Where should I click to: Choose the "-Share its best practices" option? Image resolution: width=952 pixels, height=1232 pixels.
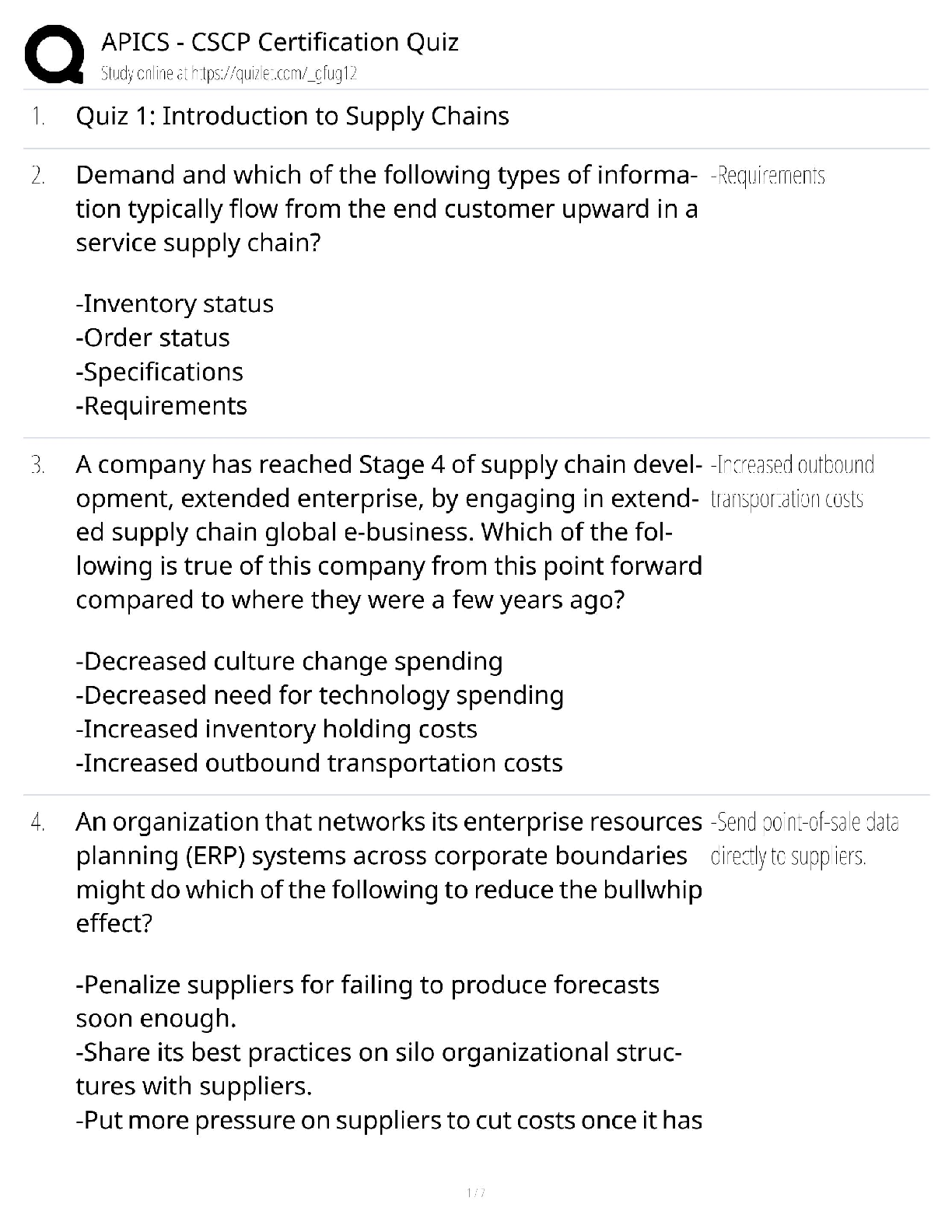tap(379, 1069)
